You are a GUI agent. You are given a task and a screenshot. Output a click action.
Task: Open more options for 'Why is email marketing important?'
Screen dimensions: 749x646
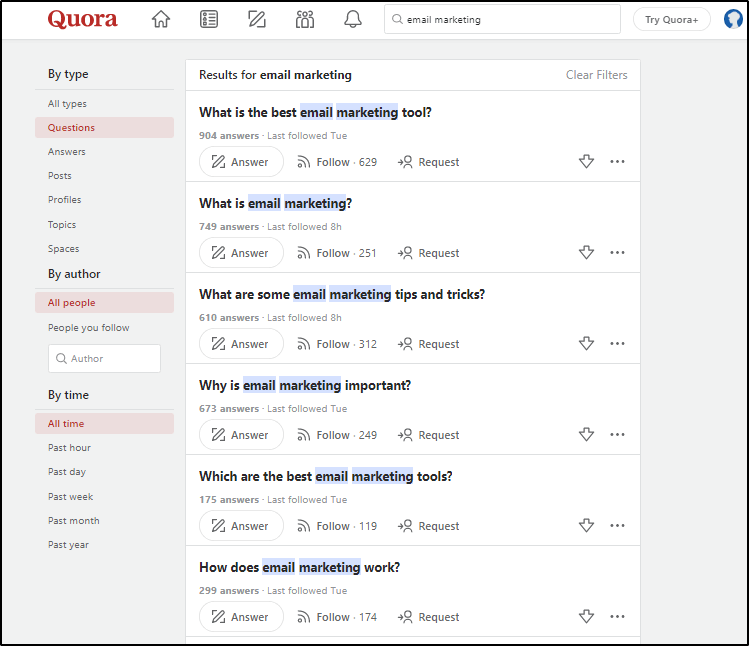(617, 434)
